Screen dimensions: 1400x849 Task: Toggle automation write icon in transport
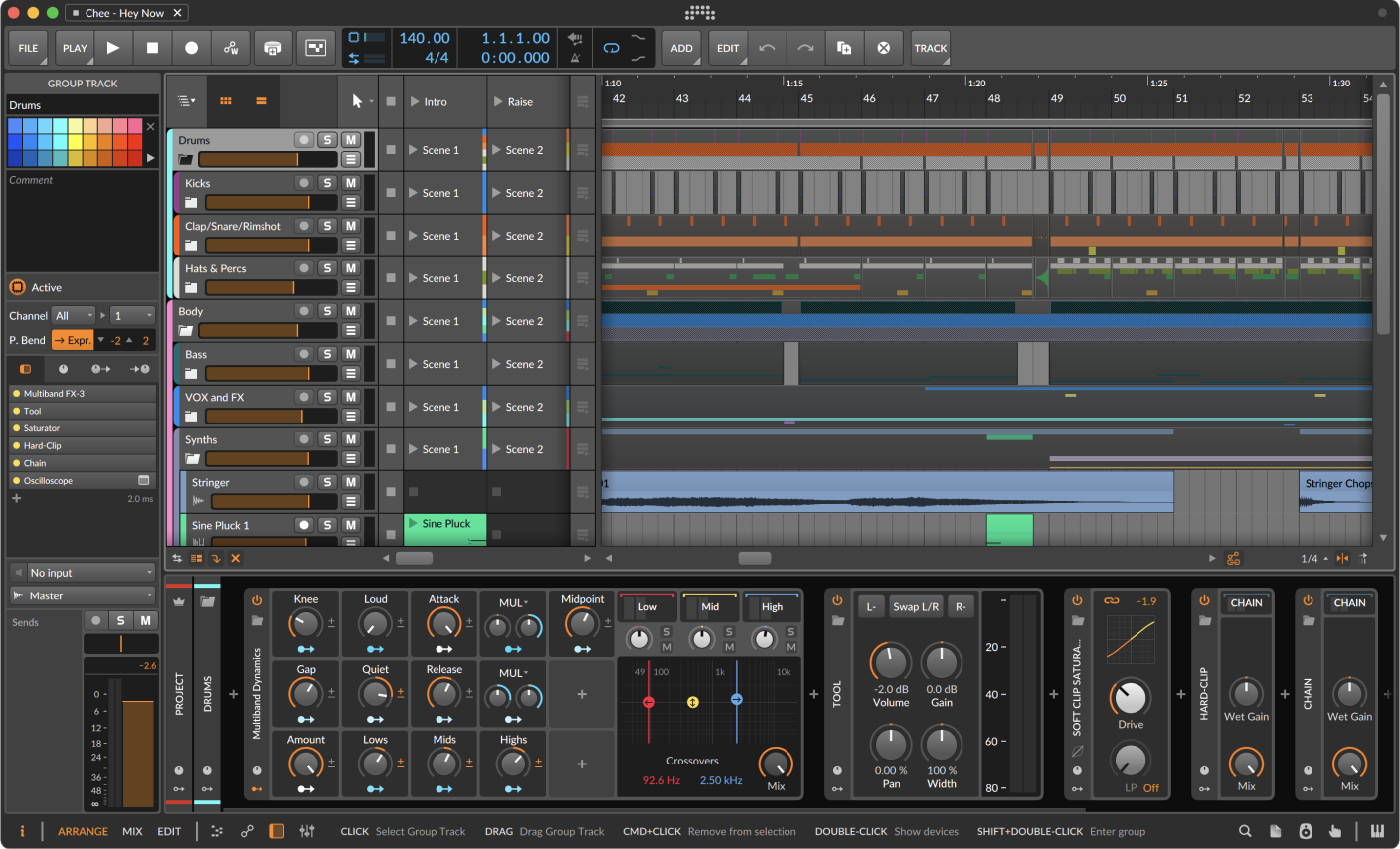(231, 48)
